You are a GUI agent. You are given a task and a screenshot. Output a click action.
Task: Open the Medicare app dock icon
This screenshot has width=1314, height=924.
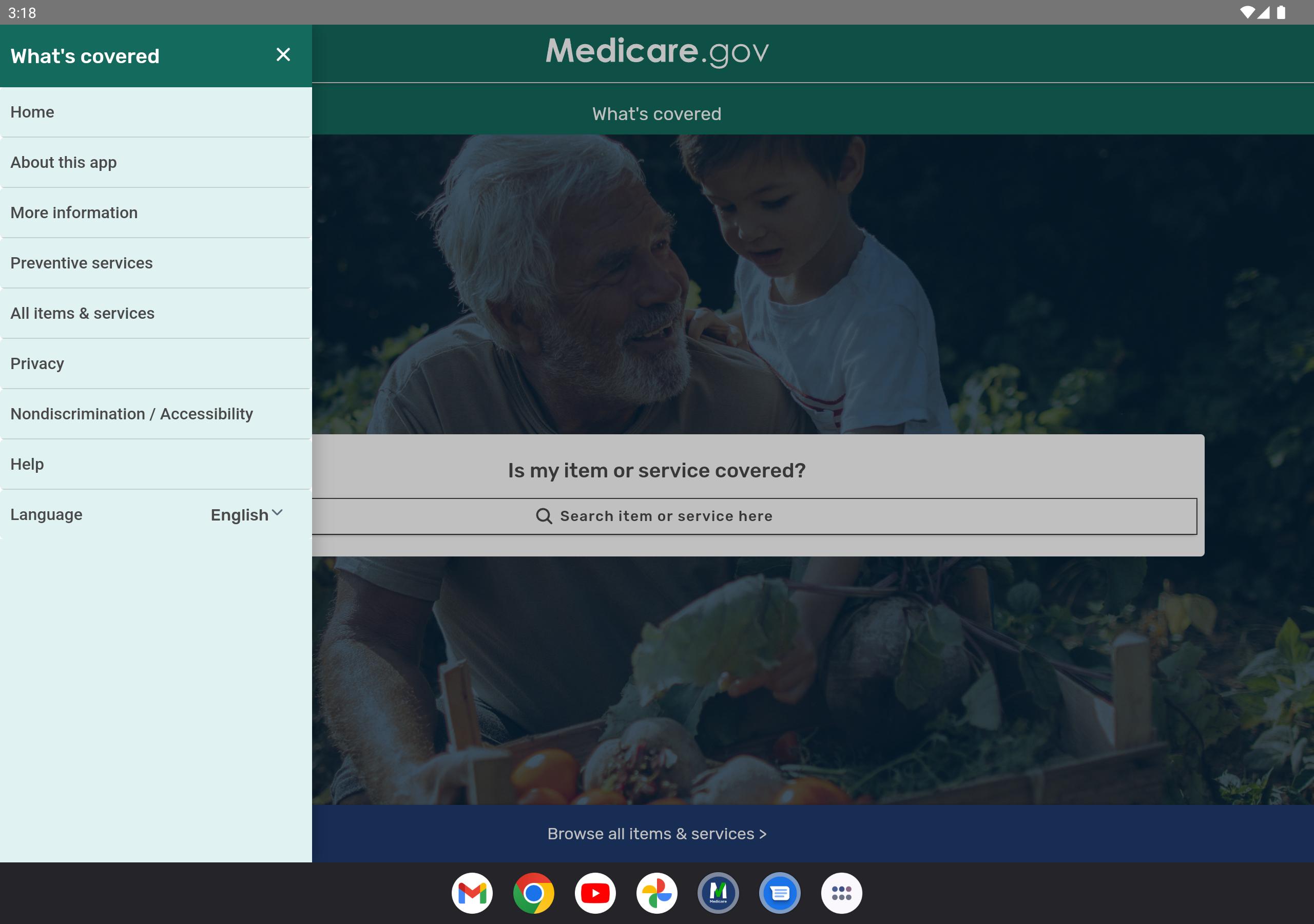718,893
